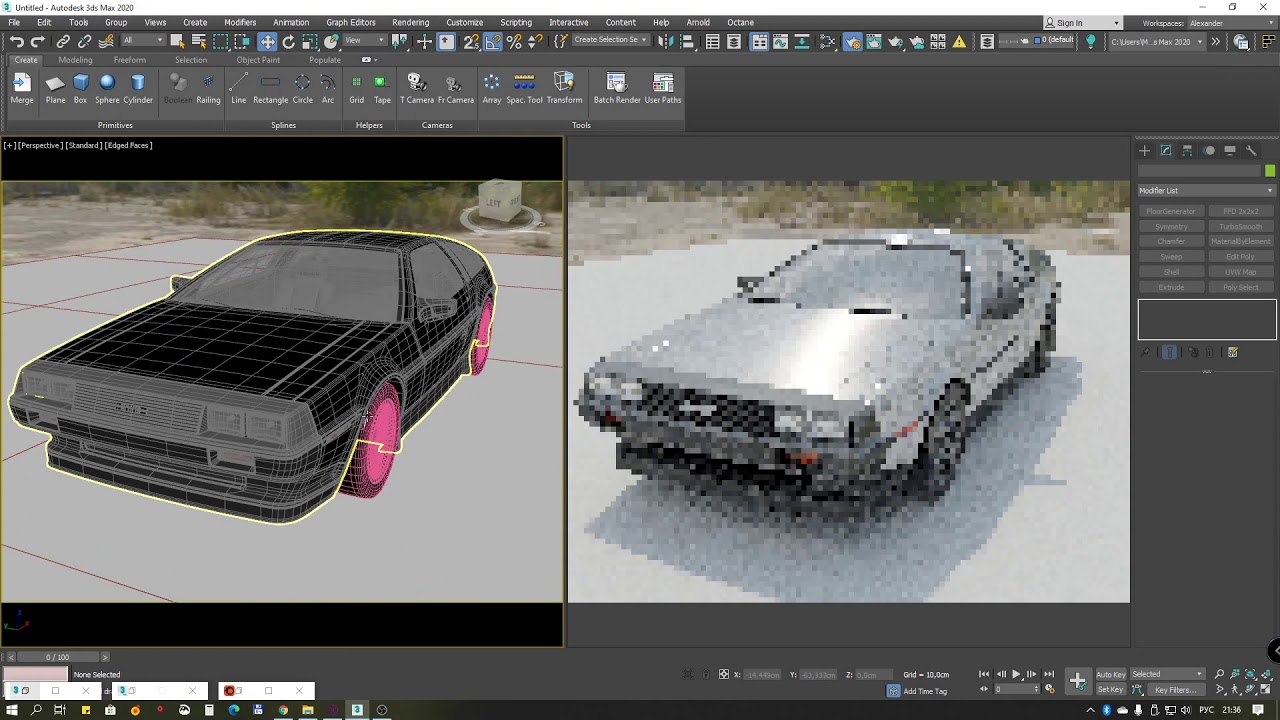Create a Sphere primitive from ribbon
The height and width of the screenshot is (720, 1280).
coord(107,88)
